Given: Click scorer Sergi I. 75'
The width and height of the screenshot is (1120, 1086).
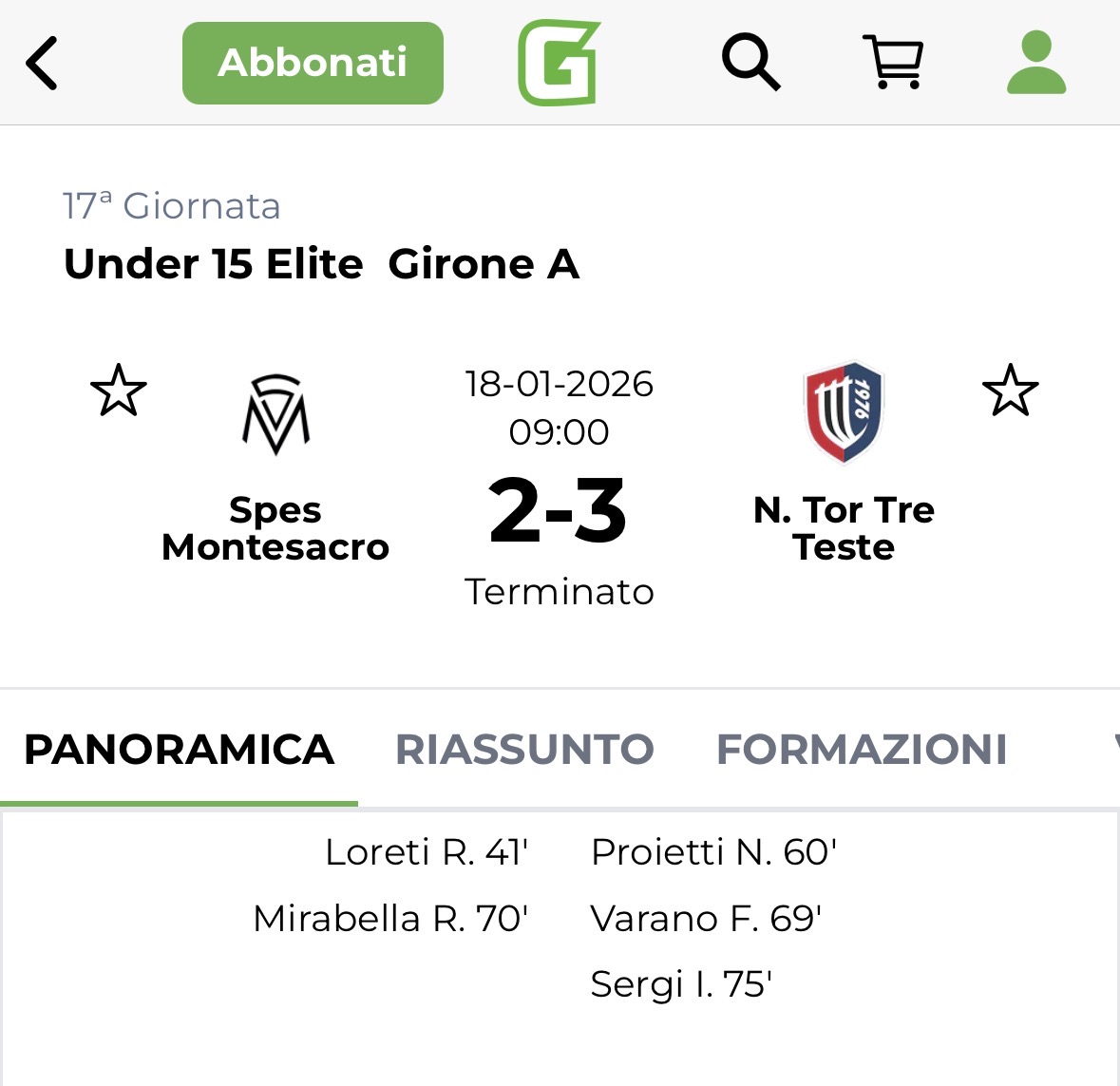Looking at the screenshot, I should [681, 984].
